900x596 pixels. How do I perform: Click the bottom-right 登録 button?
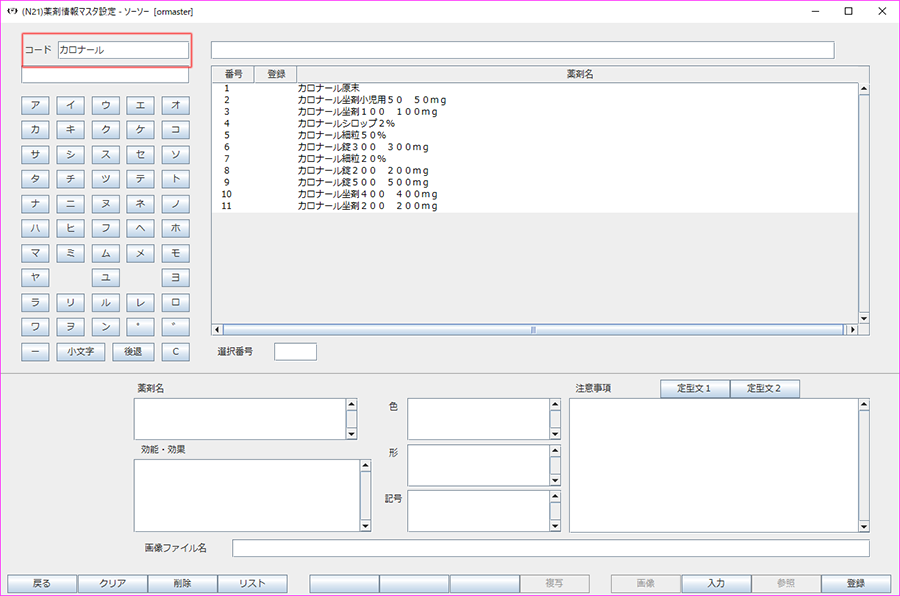pyautogui.click(x=856, y=583)
